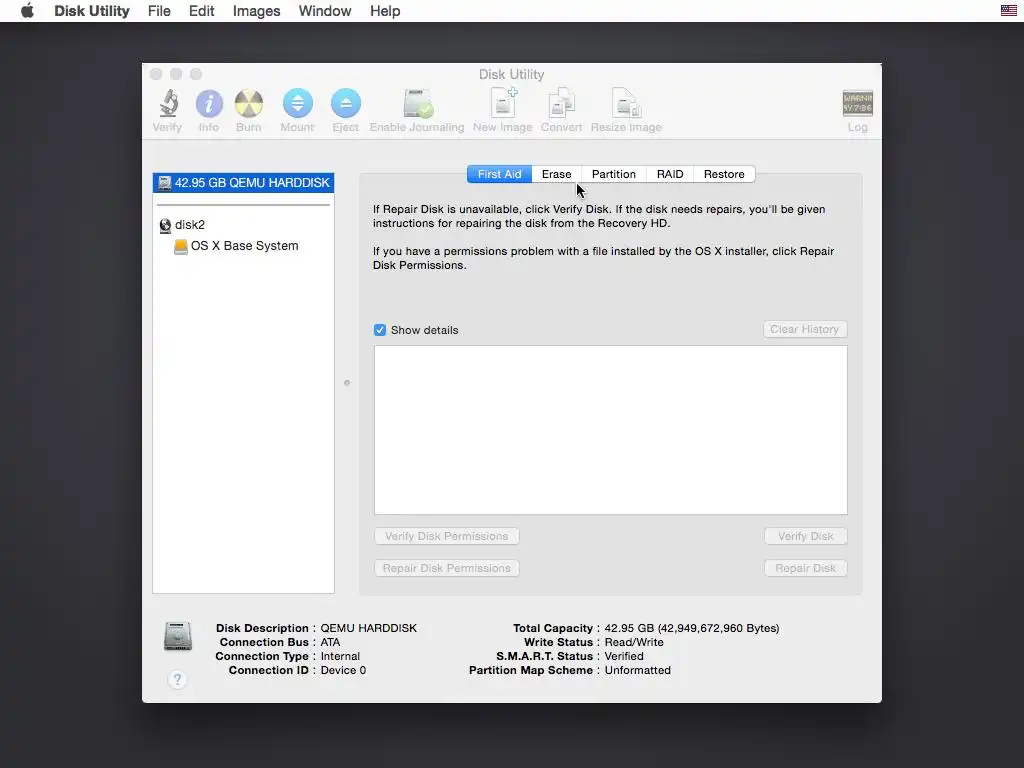Viewport: 1024px width, 768px height.
Task: Open the File menu
Action: pos(159,11)
